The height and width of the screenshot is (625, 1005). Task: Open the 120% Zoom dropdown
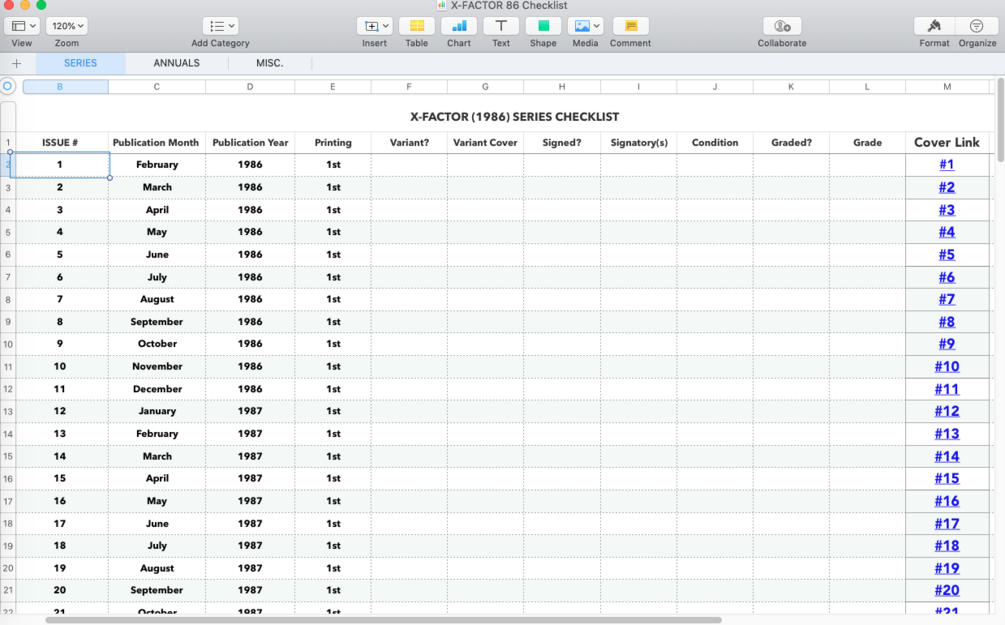click(x=67, y=26)
